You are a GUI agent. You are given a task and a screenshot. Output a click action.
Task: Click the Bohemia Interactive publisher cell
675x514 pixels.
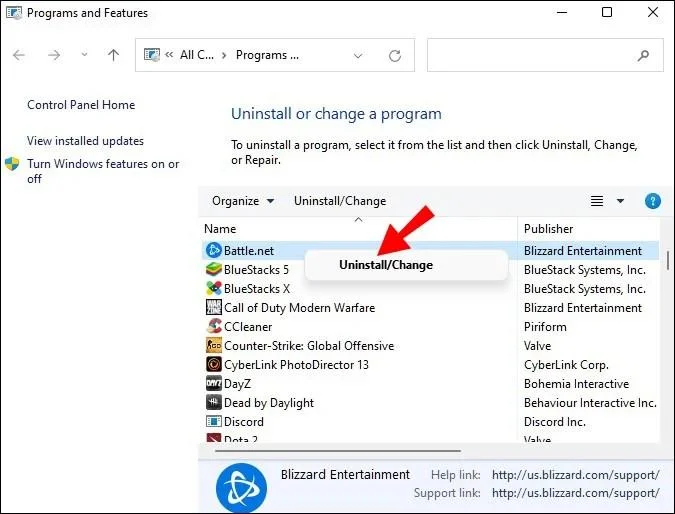point(576,384)
